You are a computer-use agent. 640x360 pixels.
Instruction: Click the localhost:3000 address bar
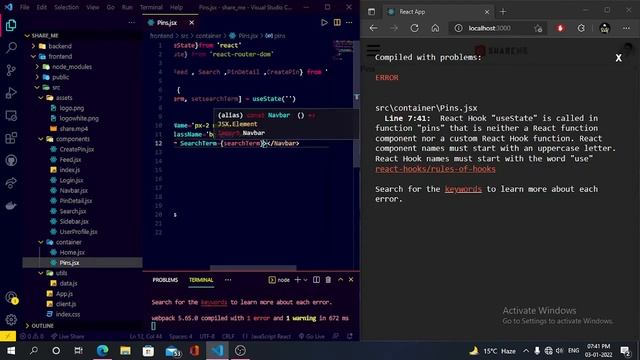490,28
